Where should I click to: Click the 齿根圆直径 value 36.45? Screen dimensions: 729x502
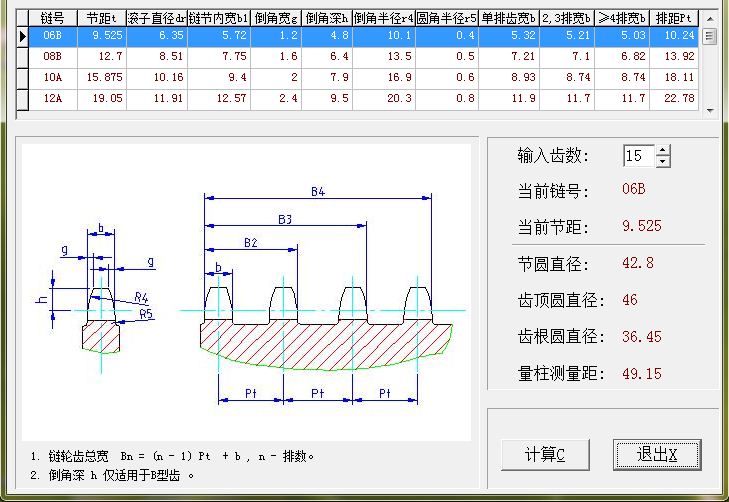click(642, 337)
